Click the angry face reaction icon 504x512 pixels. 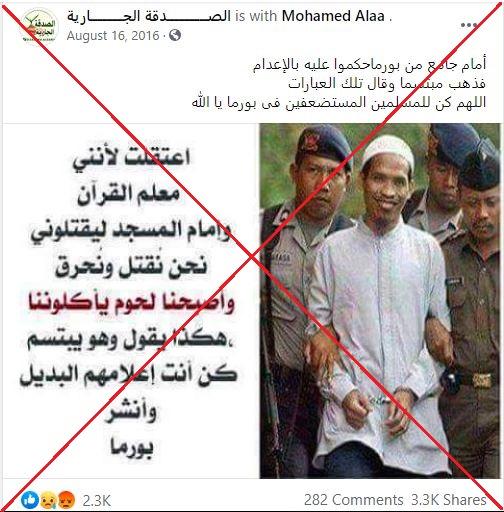click(66, 500)
